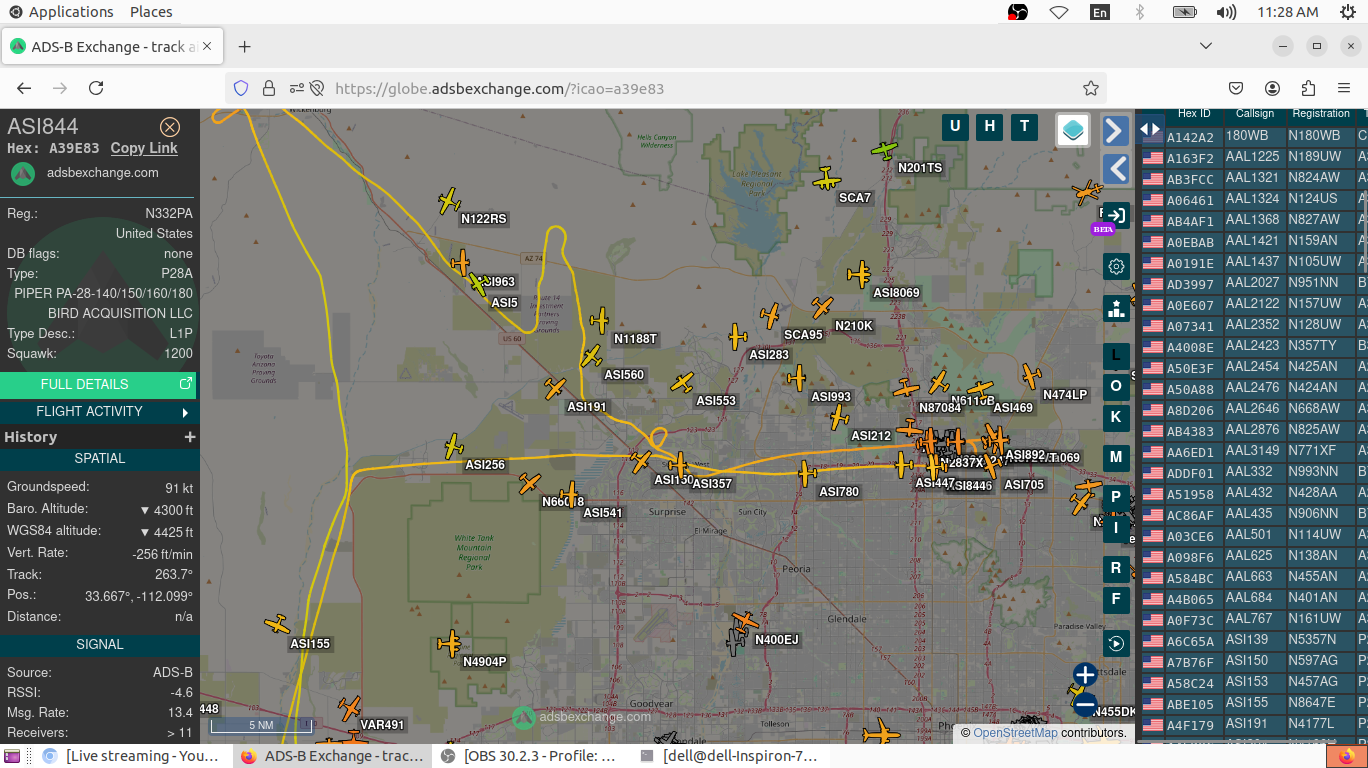Select aircraft ASI256 on the map
The width and height of the screenshot is (1368, 768).
click(454, 446)
